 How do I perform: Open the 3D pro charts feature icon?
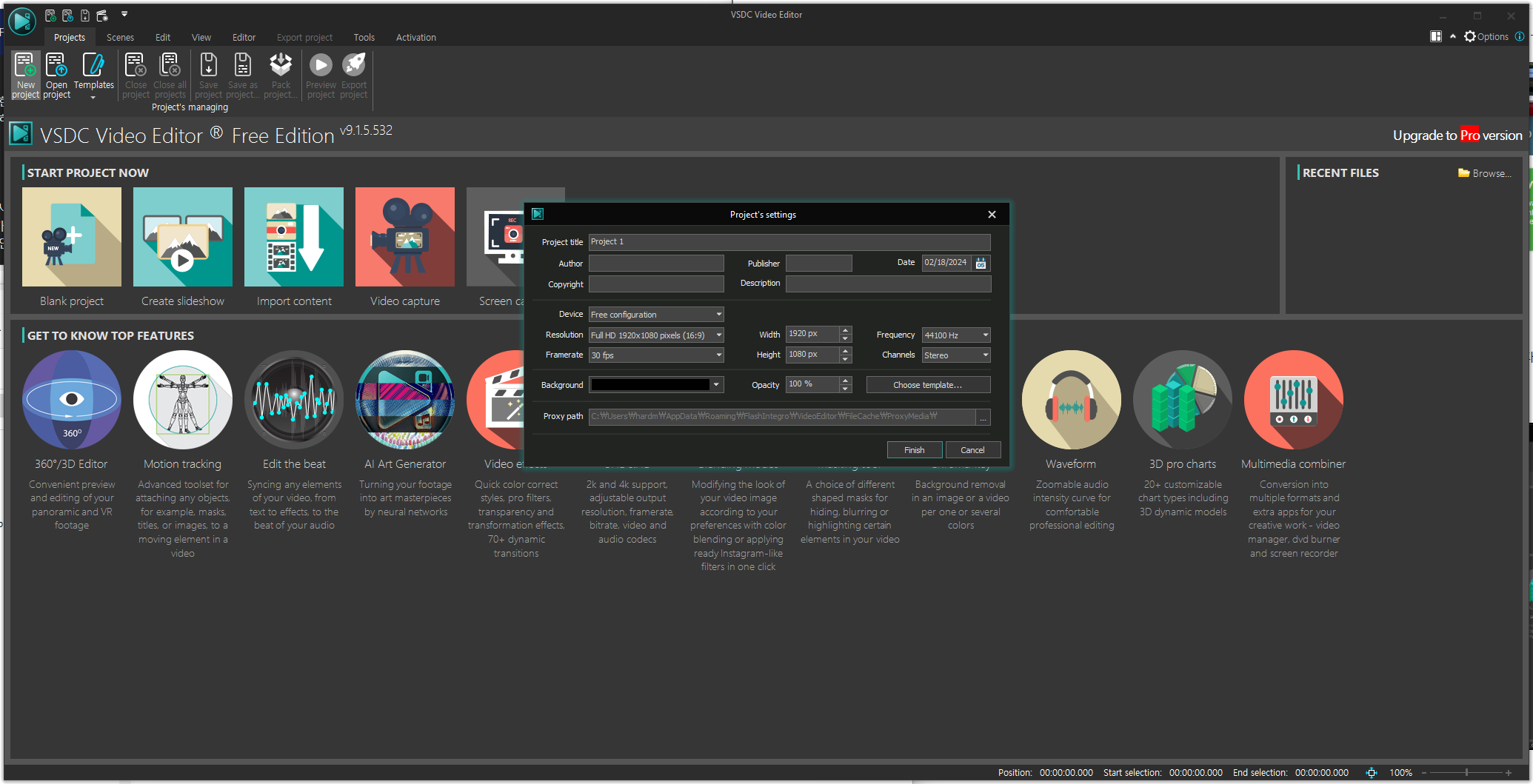click(1183, 400)
